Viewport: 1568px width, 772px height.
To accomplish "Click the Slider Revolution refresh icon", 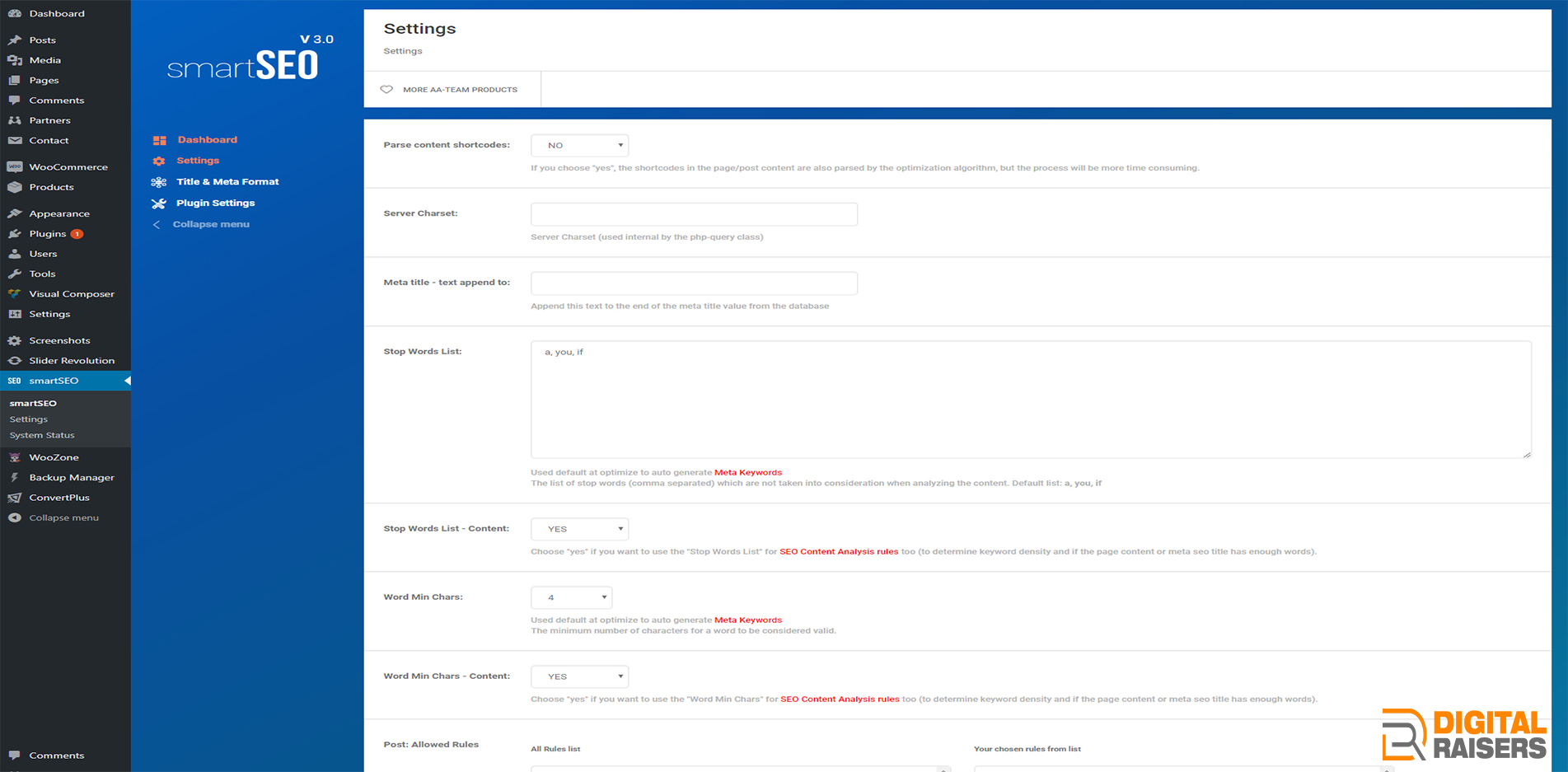I will pyautogui.click(x=15, y=361).
